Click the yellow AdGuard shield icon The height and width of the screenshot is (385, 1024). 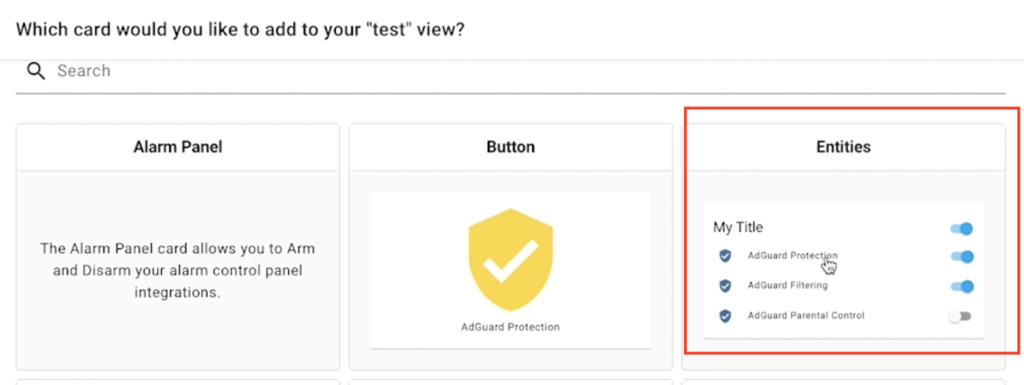(511, 259)
